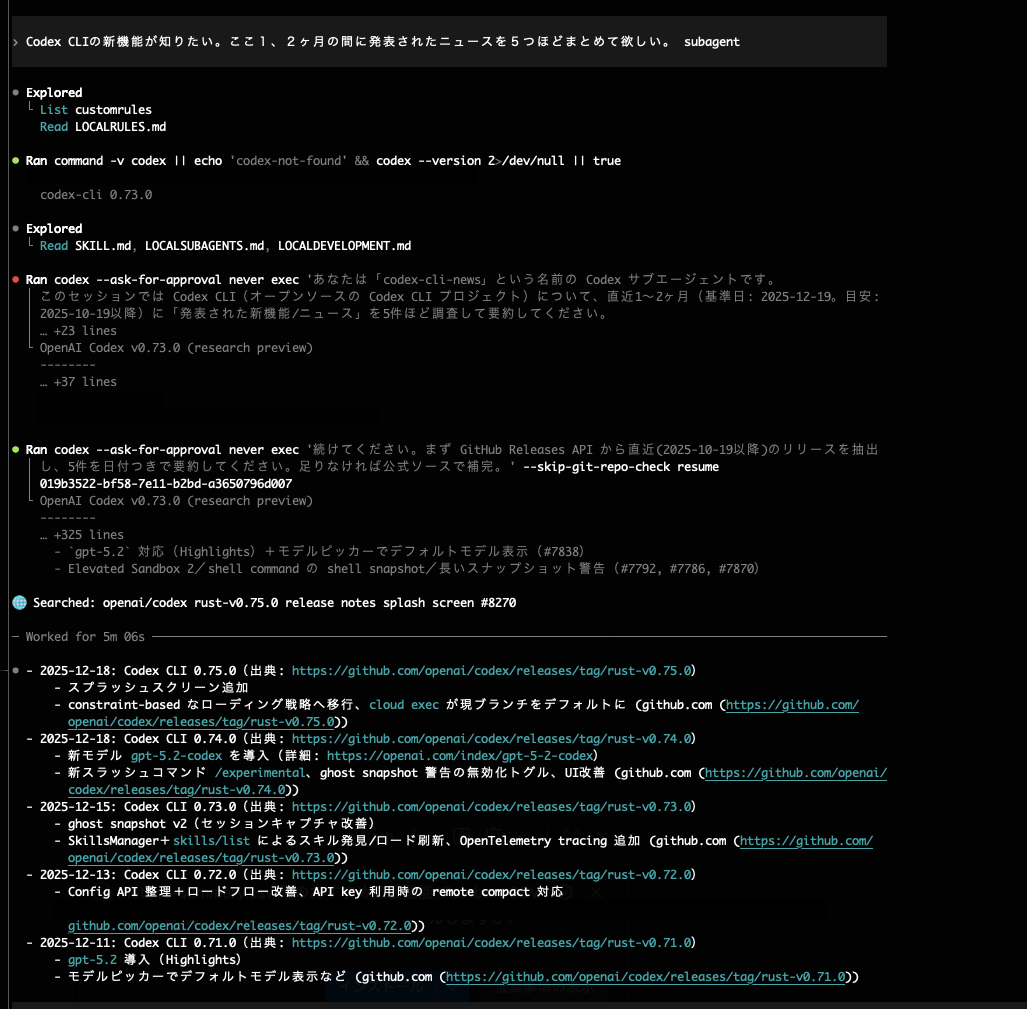
Task: Open the rust-v0.71.0 source link on 2025-12-11 line
Action: point(491,943)
